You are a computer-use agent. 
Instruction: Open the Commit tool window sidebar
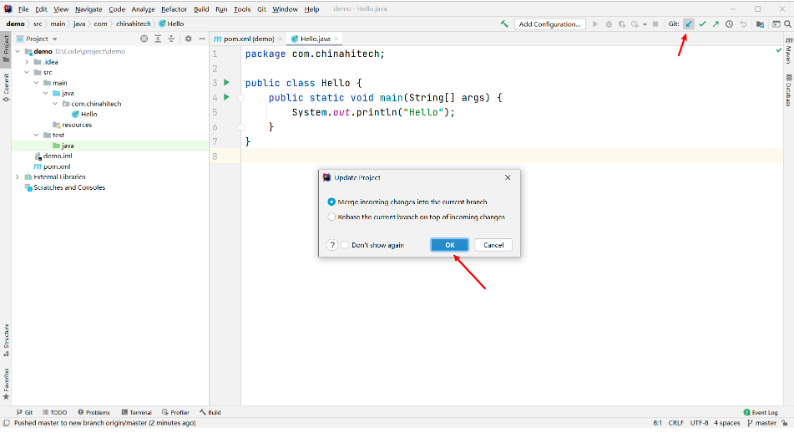point(6,88)
